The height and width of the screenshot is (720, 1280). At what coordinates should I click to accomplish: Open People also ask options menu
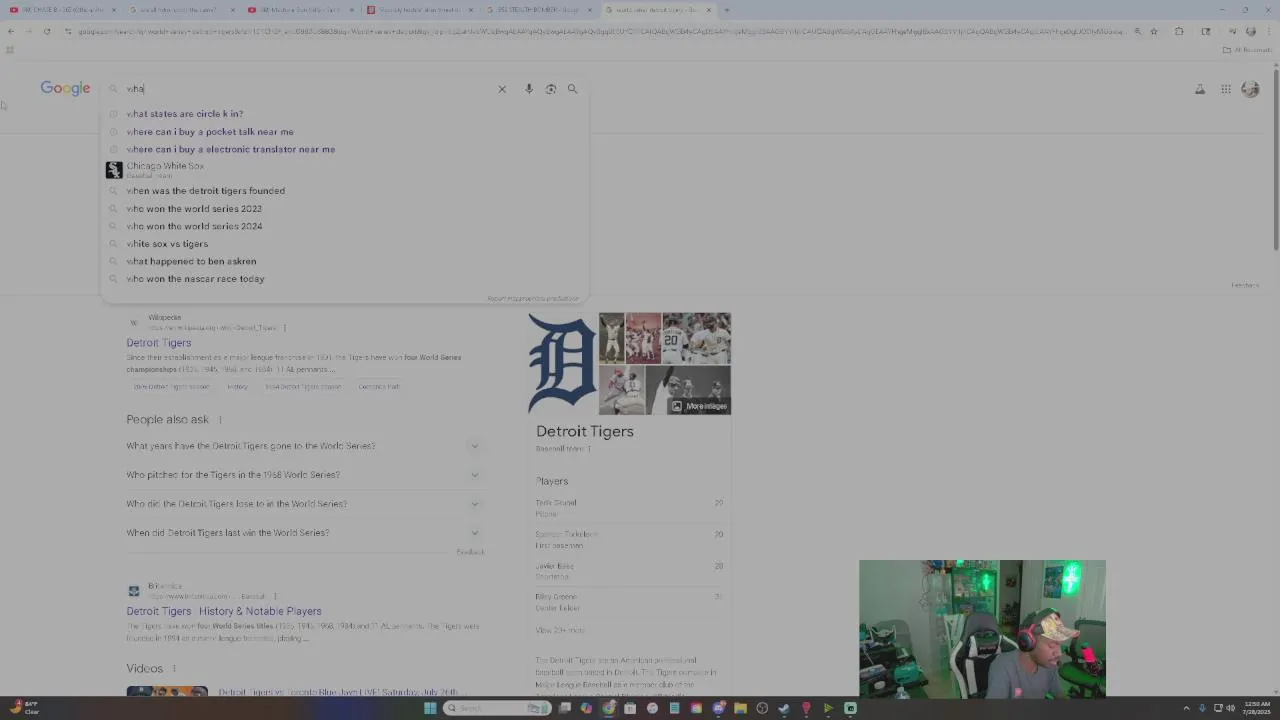[220, 420]
